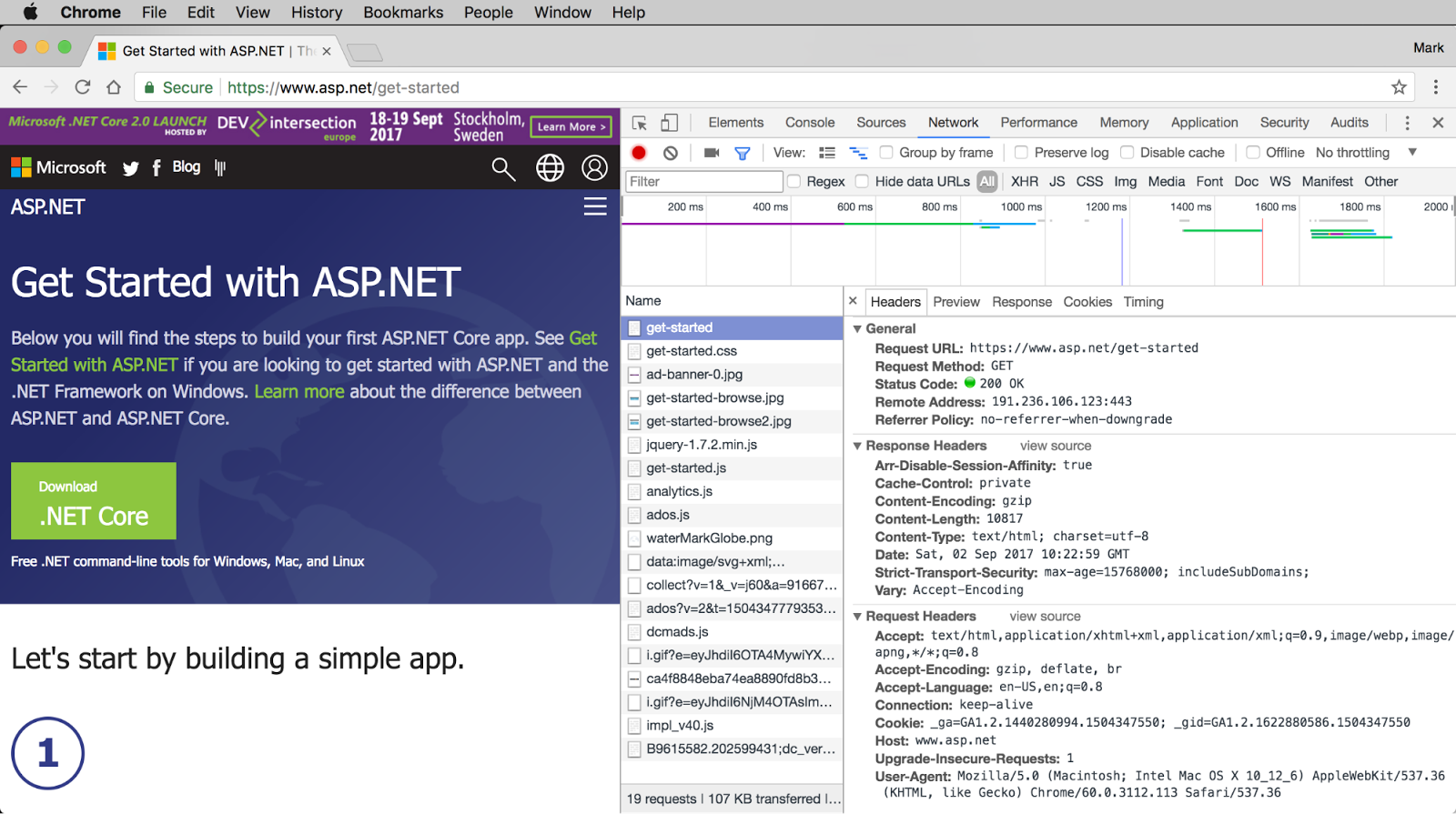Follow the Learn more link in paragraph
The image size is (1456, 814).
pyautogui.click(x=299, y=392)
